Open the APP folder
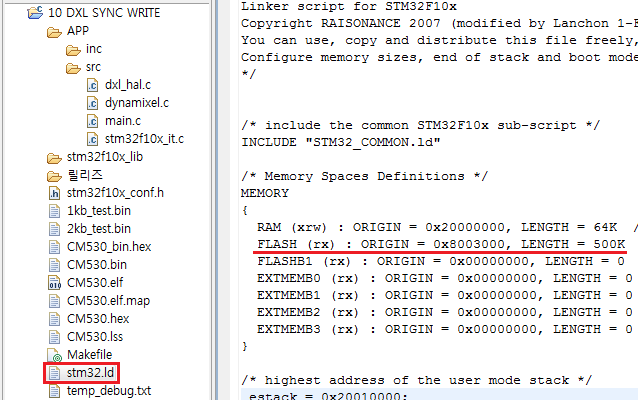 (77, 31)
